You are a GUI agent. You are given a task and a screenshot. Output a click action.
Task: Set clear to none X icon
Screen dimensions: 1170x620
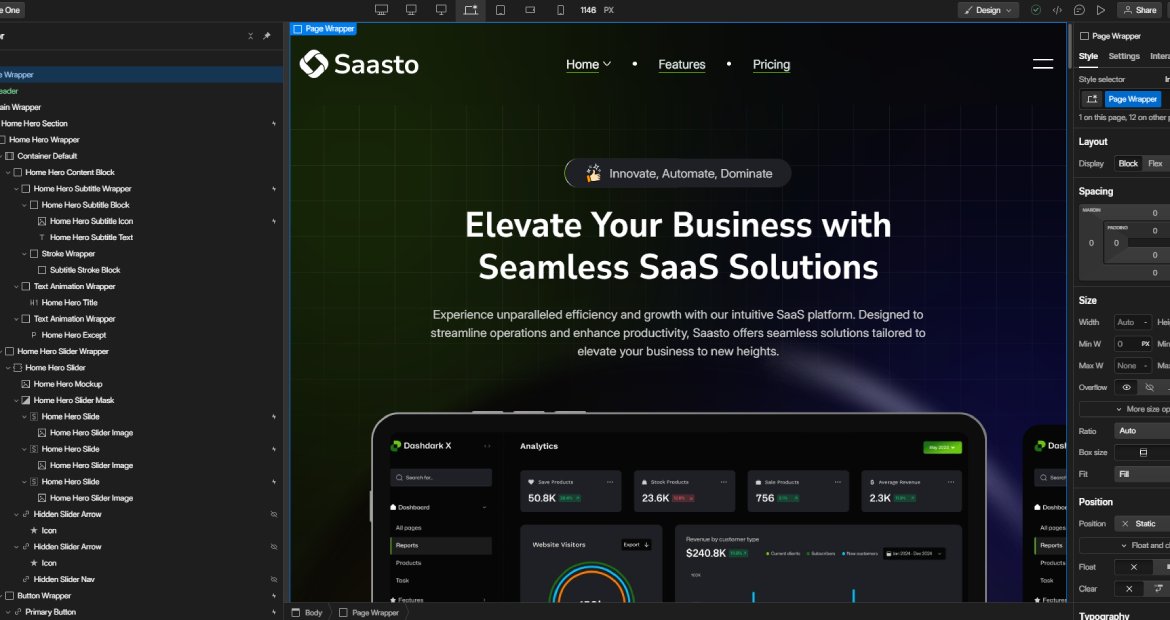[1129, 589]
